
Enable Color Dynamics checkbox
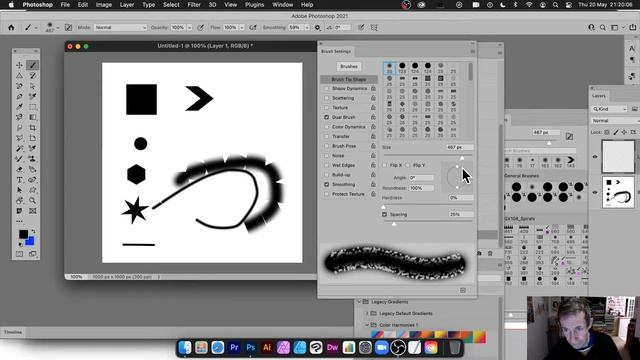pos(327,127)
